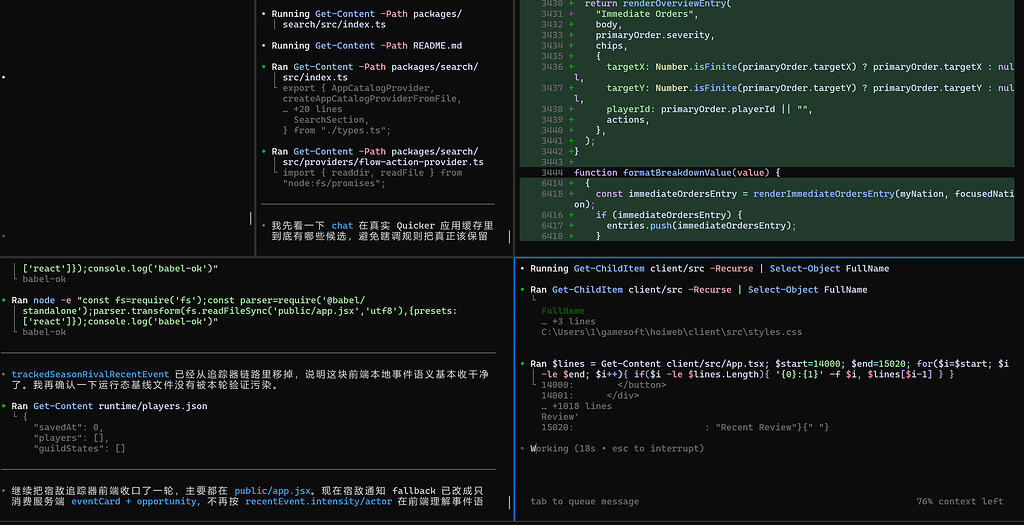Screen dimensions: 1024x525
Task: Focus the 'tab to queue message' prompt
Action: 584,501
